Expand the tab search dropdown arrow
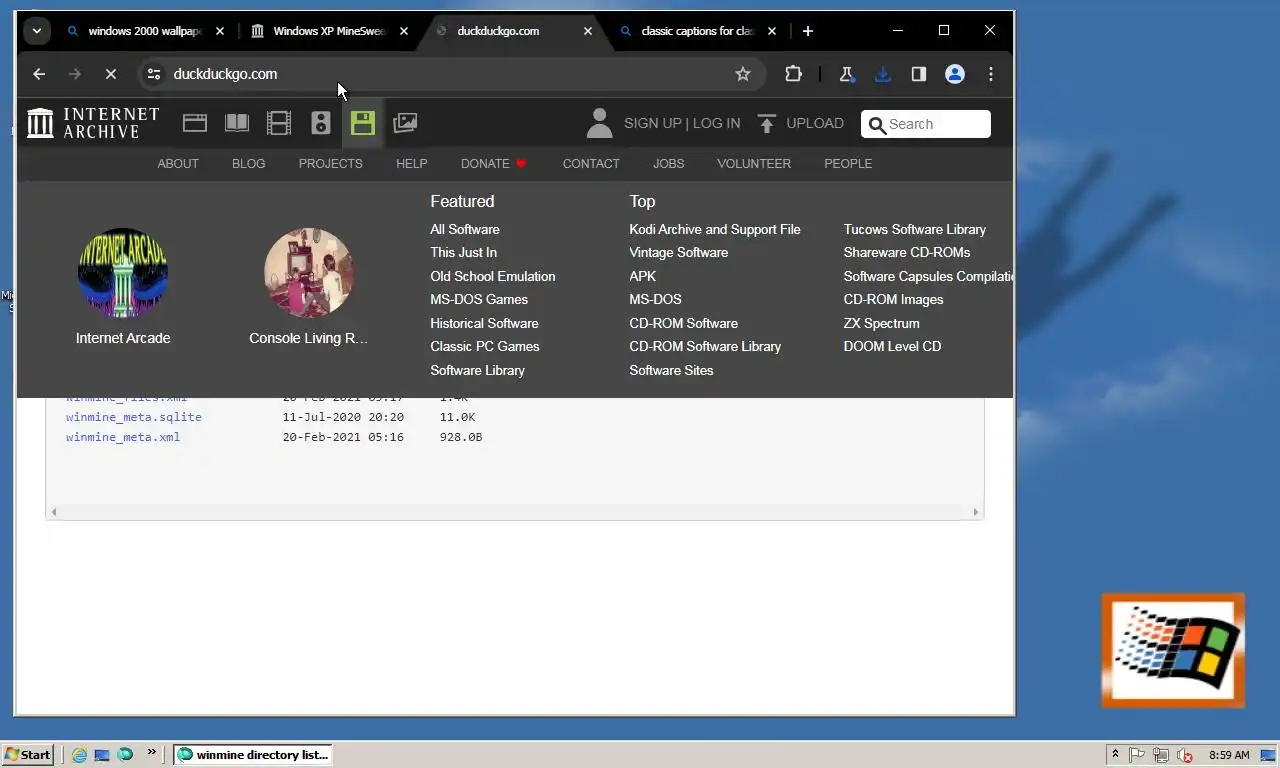1280x768 pixels. point(37,31)
